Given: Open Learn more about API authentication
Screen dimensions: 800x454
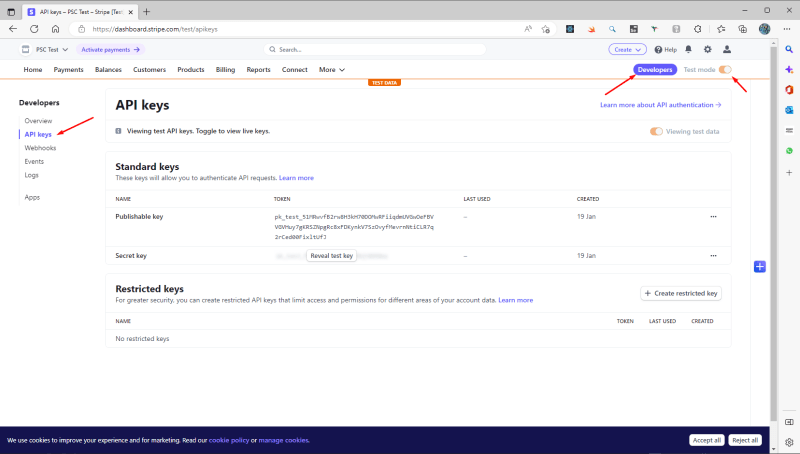Looking at the screenshot, I should coord(661,105).
